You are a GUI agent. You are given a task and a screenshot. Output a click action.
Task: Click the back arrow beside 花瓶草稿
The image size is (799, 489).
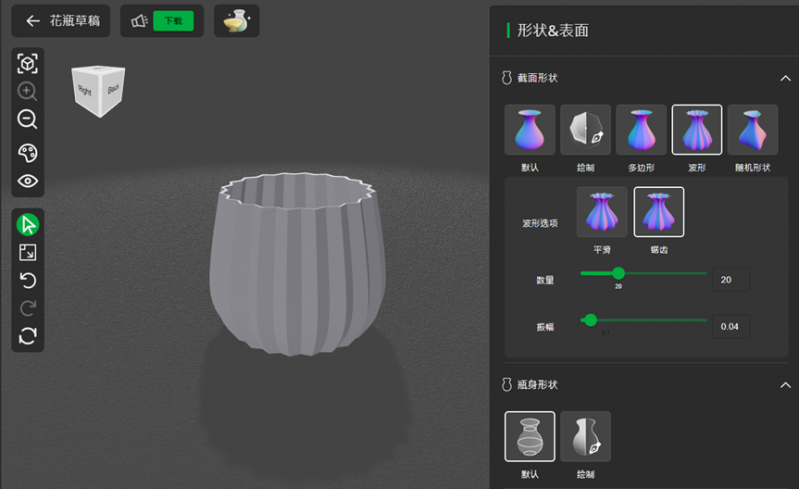pyautogui.click(x=33, y=21)
